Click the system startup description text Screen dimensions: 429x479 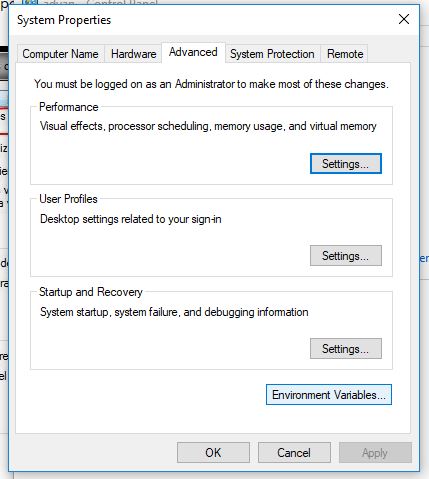pos(174,312)
